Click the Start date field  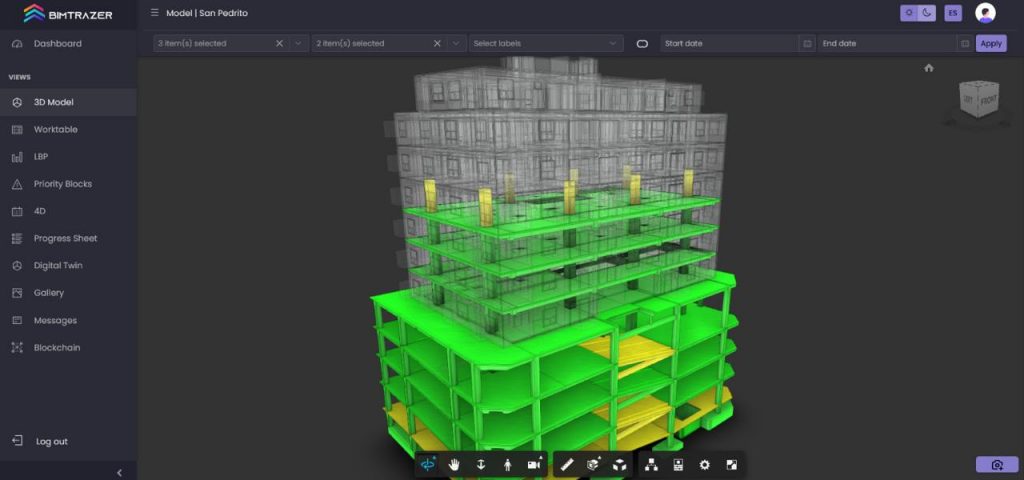point(730,44)
